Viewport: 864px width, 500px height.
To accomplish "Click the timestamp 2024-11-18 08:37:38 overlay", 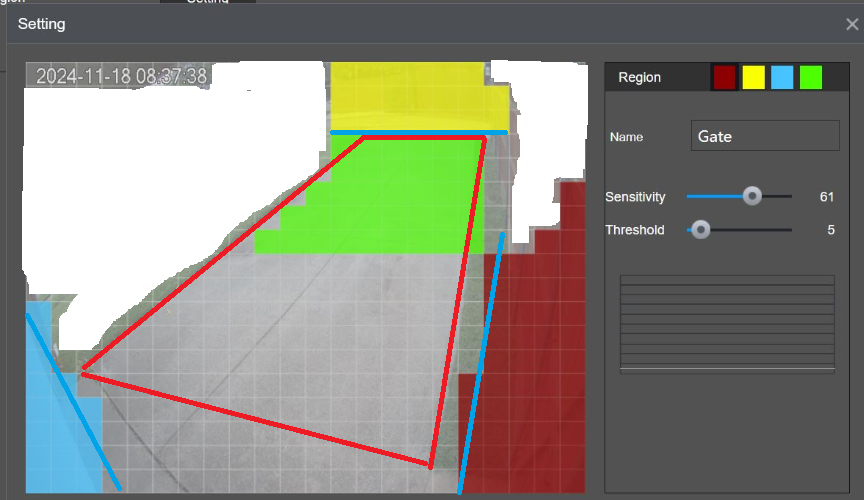I will 121,76.
